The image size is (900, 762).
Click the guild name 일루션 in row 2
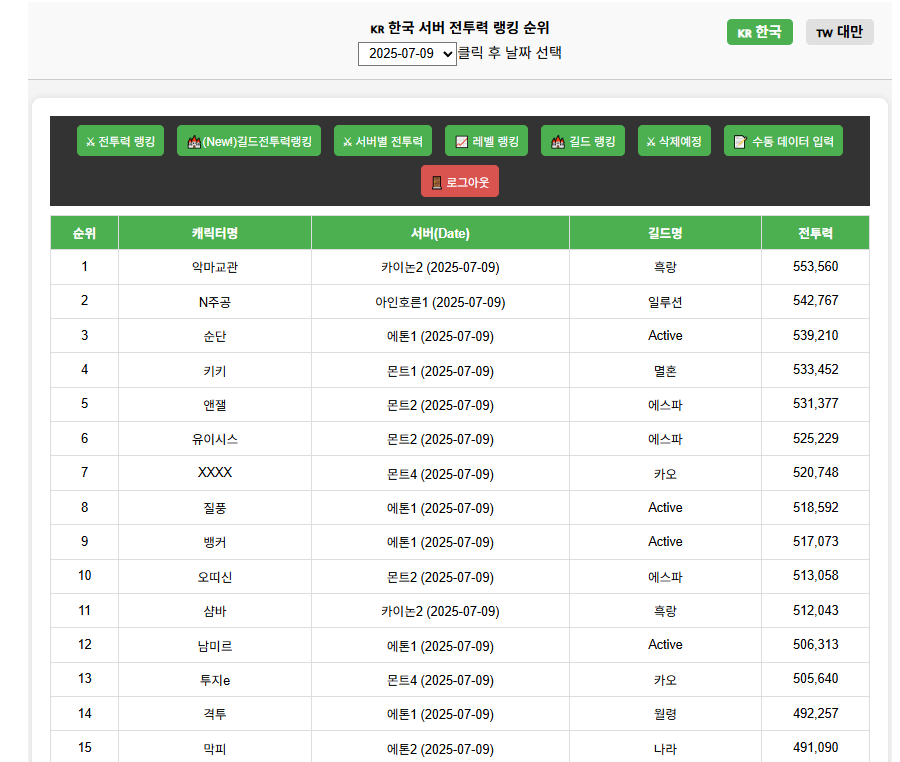665,301
